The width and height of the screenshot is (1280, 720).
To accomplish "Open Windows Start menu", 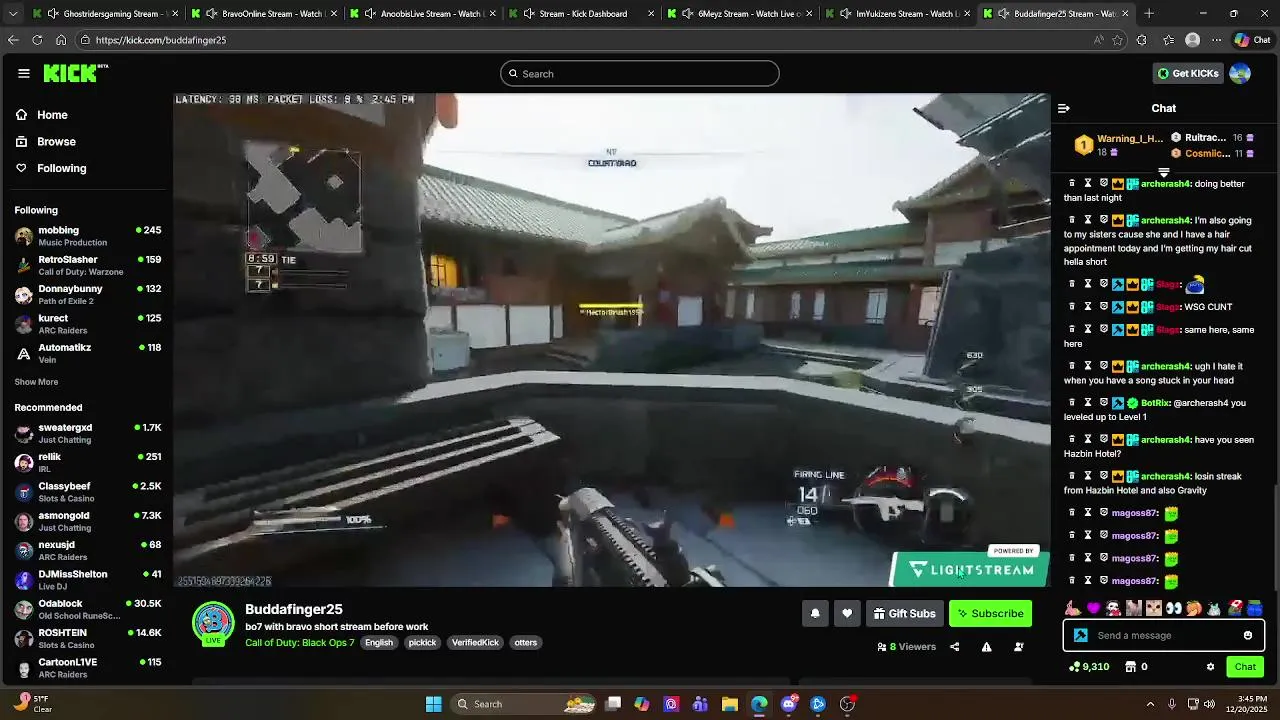I will [x=433, y=704].
